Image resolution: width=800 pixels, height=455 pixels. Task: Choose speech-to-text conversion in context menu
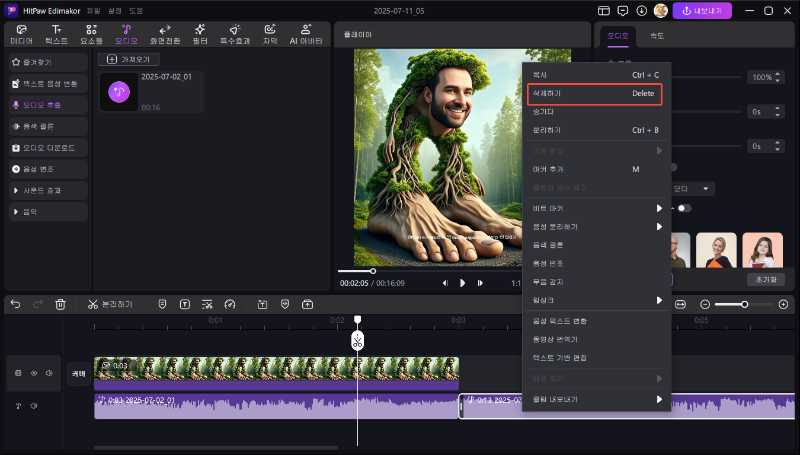(596, 321)
